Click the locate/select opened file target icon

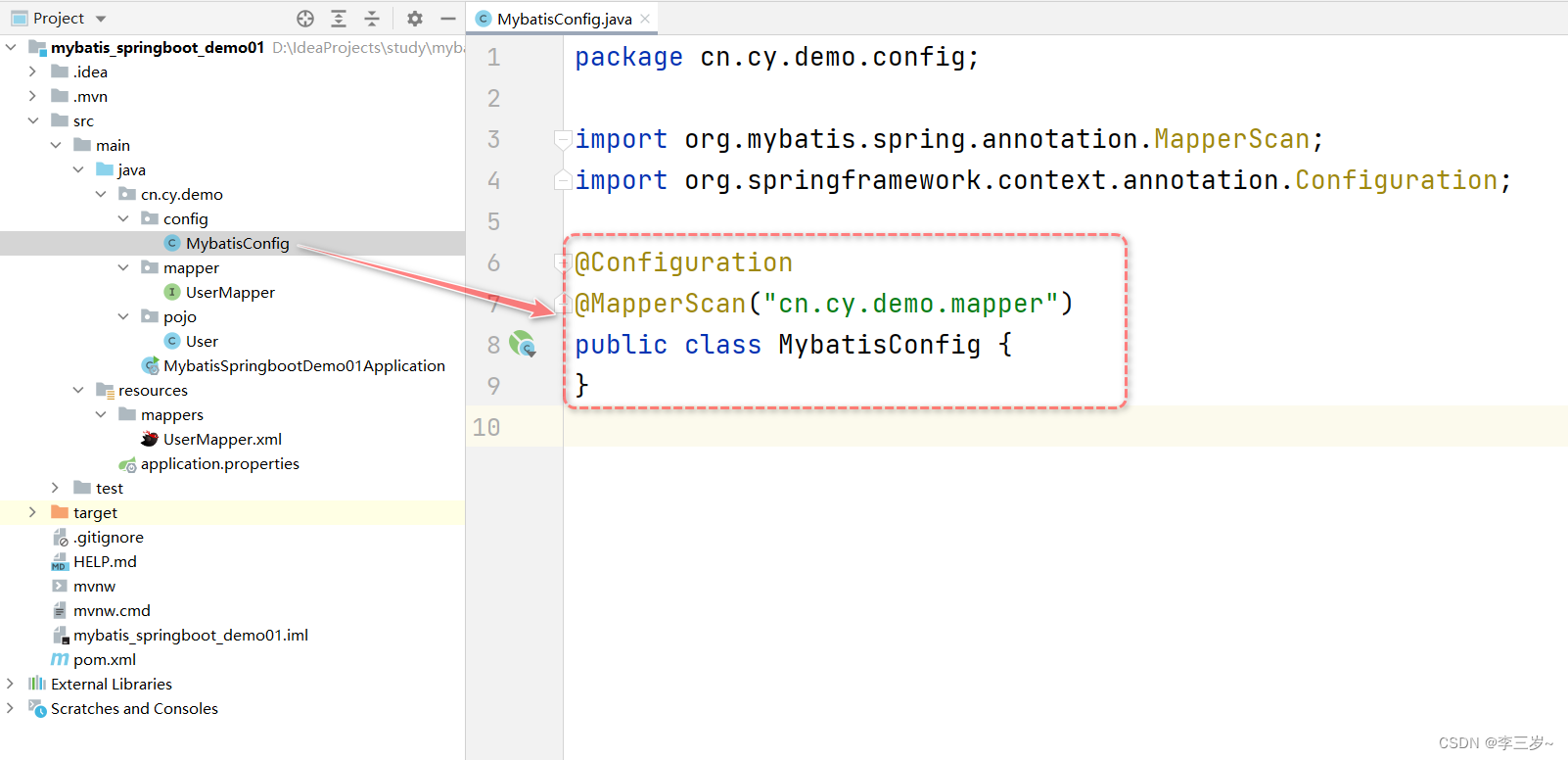point(305,19)
